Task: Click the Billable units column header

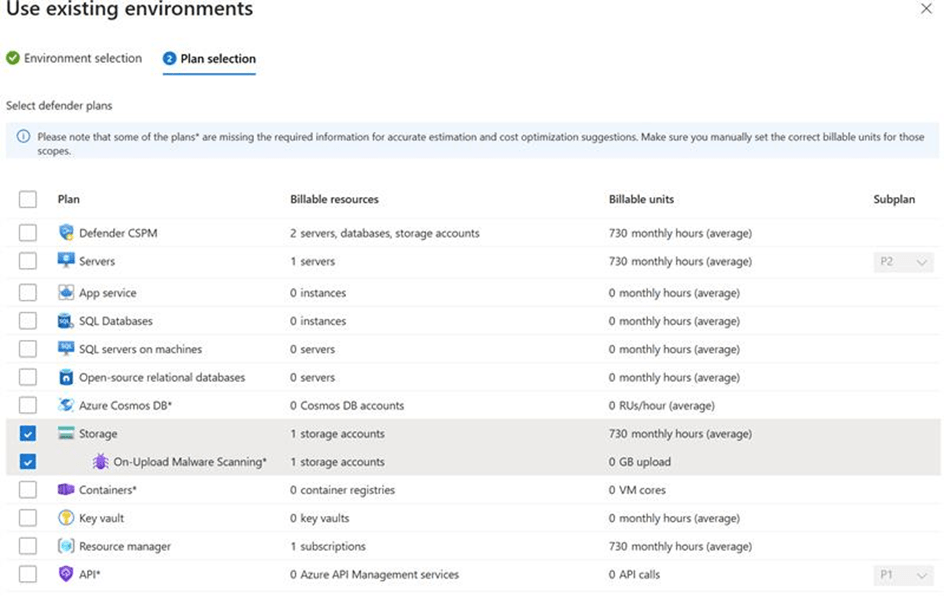Action: [x=641, y=199]
